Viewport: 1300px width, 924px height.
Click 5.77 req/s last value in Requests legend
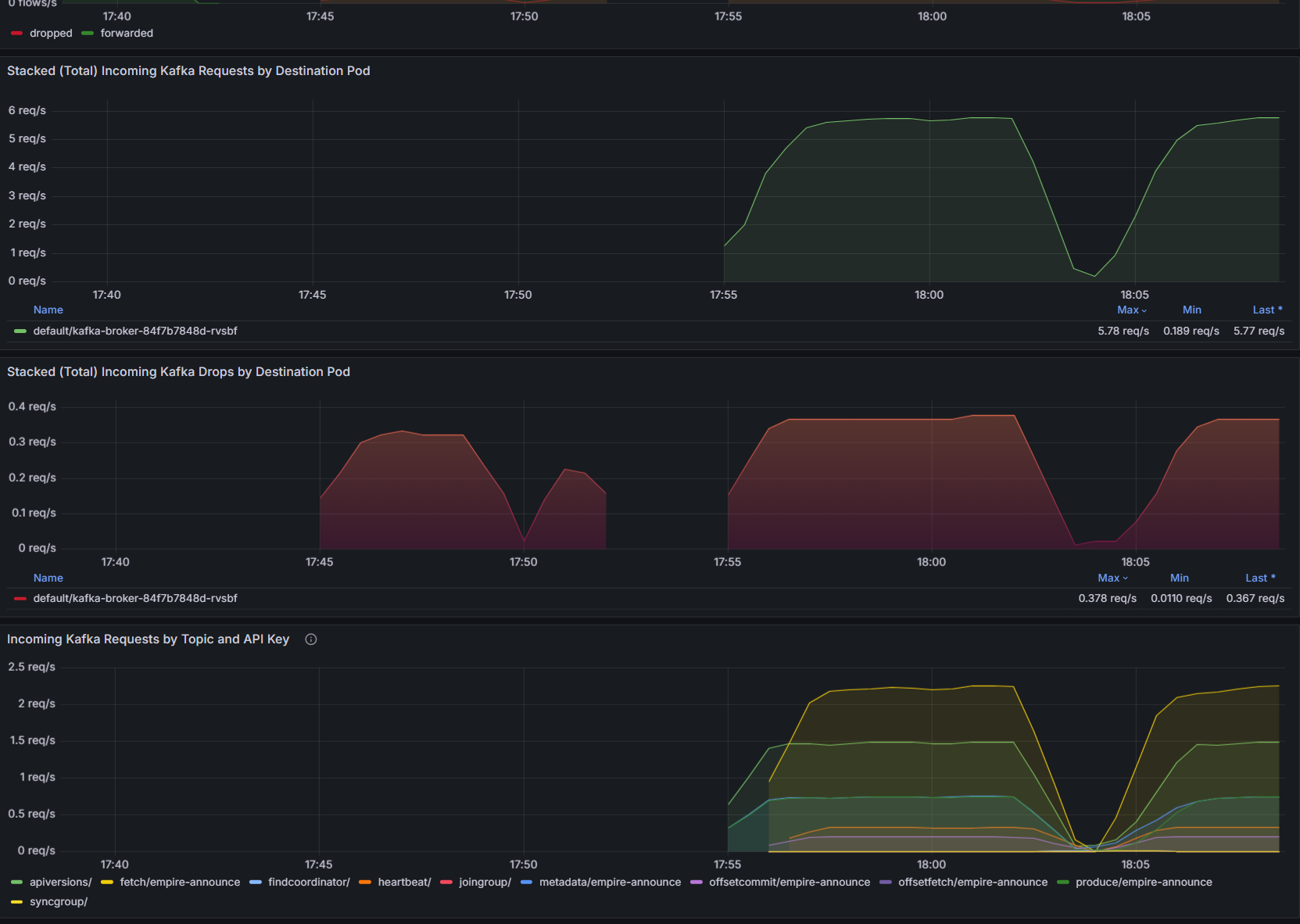[1259, 331]
